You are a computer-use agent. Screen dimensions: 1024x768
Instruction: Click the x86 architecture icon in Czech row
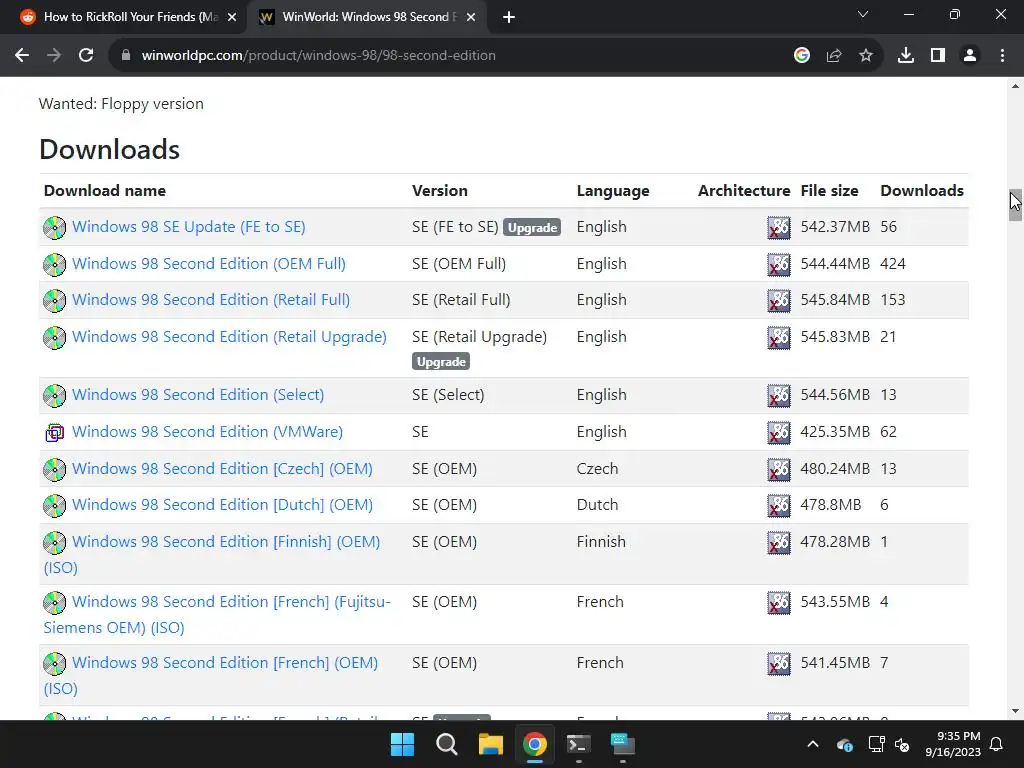778,469
